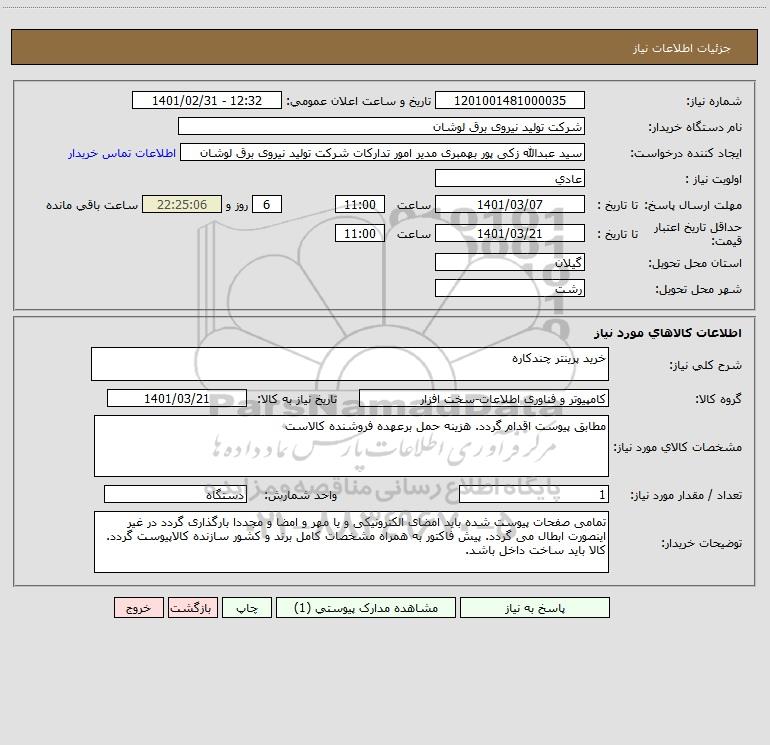The width and height of the screenshot is (770, 745).
Task: Click the واحد شمارش label
Action: pyautogui.click(x=301, y=495)
